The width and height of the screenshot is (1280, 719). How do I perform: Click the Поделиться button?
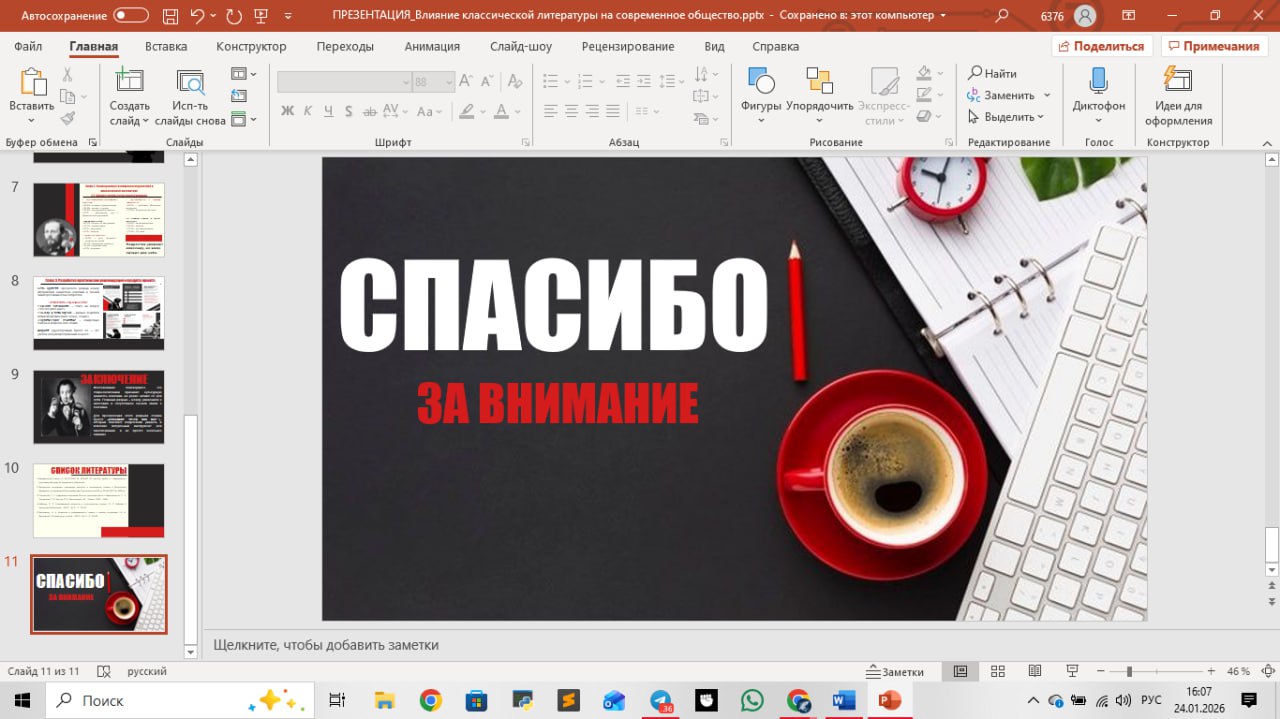coord(1102,46)
